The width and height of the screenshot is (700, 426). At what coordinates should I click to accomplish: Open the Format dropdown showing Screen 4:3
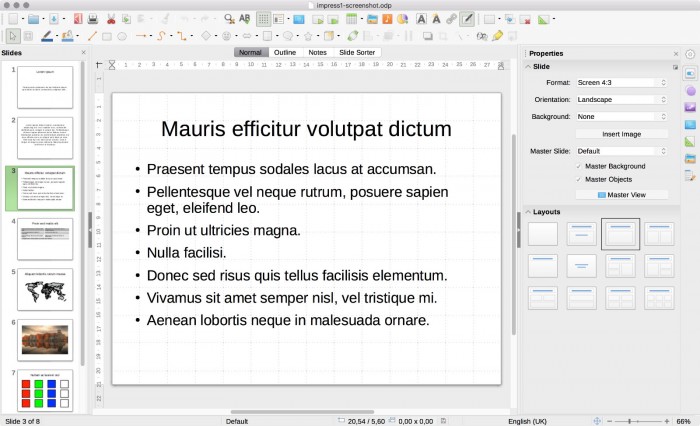tap(621, 83)
